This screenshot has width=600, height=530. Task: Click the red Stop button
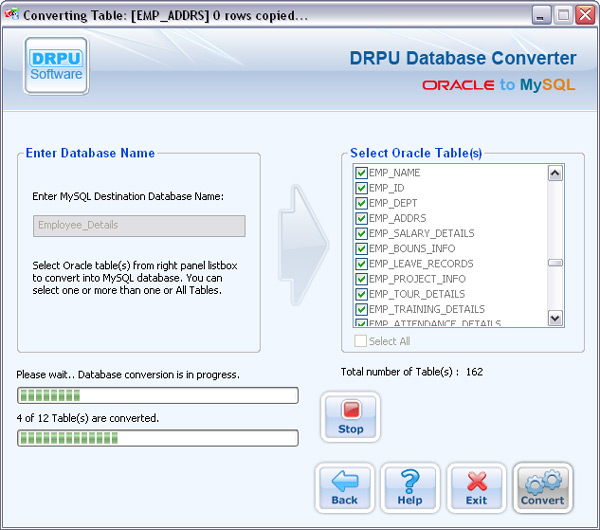(351, 417)
